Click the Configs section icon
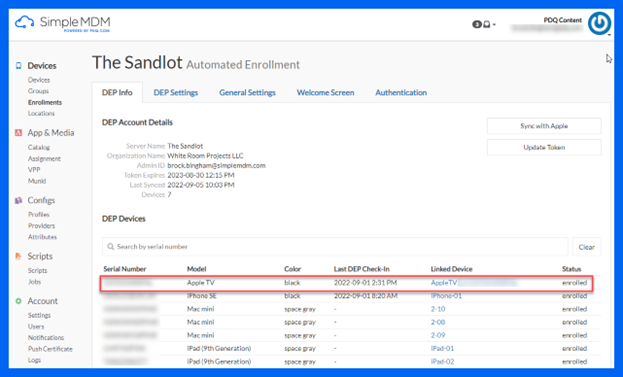This screenshot has height=377, width=623. pyautogui.click(x=18, y=200)
